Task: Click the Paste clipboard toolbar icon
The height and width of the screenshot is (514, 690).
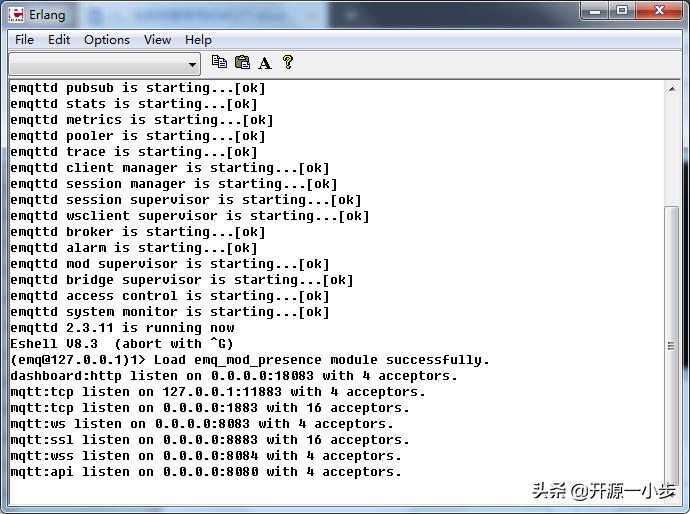Action: 242,62
